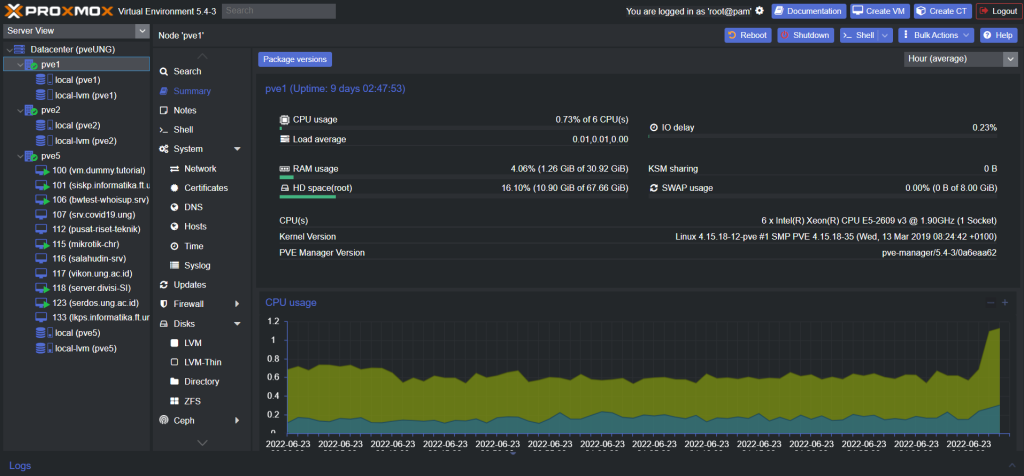Click the Disks drive icon

pos(164,323)
